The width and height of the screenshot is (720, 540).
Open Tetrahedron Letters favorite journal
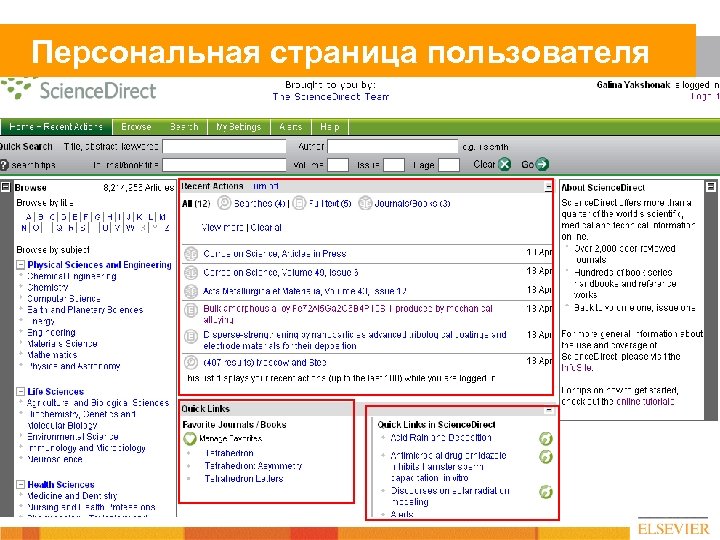click(244, 479)
